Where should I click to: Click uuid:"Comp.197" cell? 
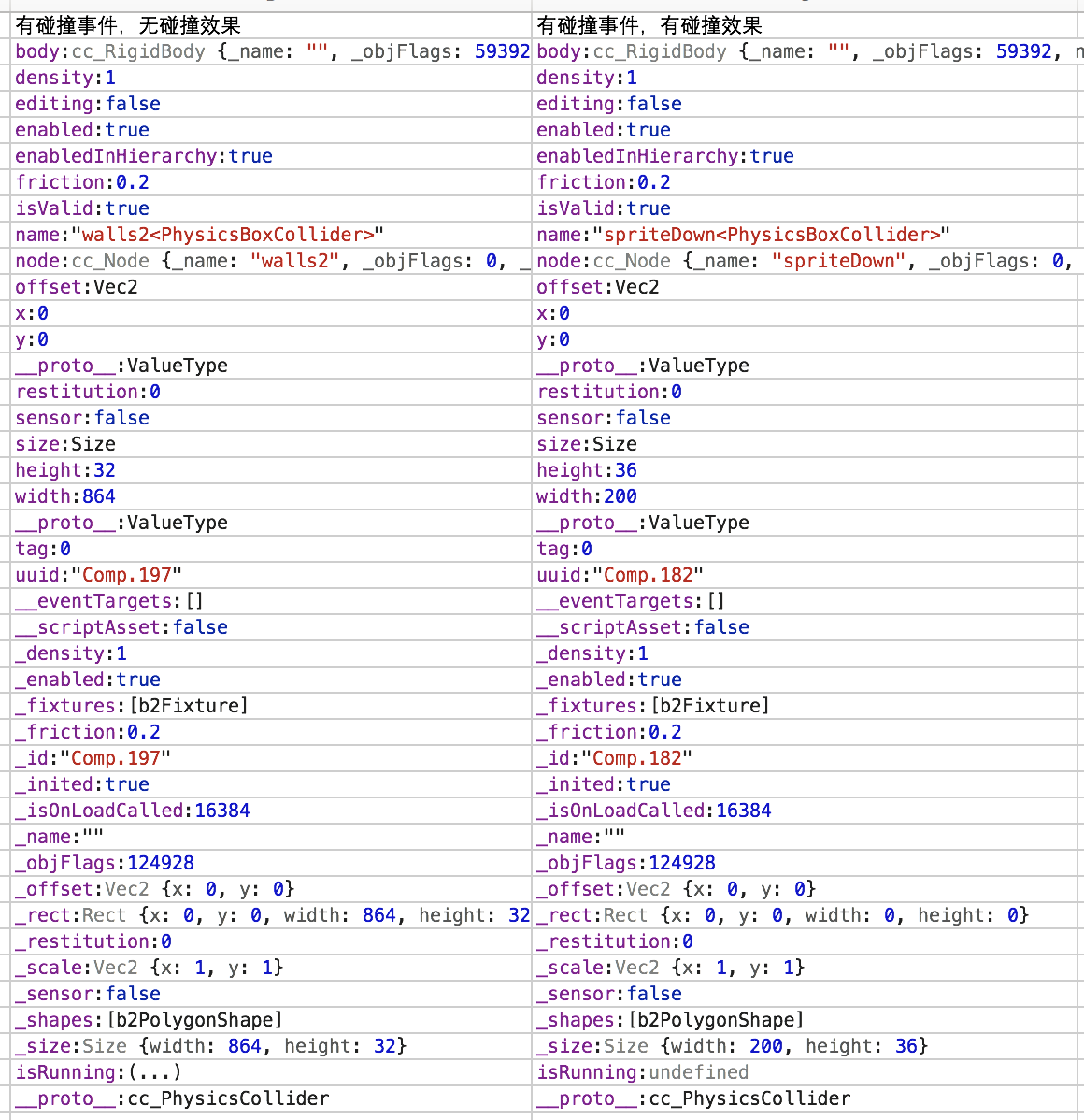(271, 575)
